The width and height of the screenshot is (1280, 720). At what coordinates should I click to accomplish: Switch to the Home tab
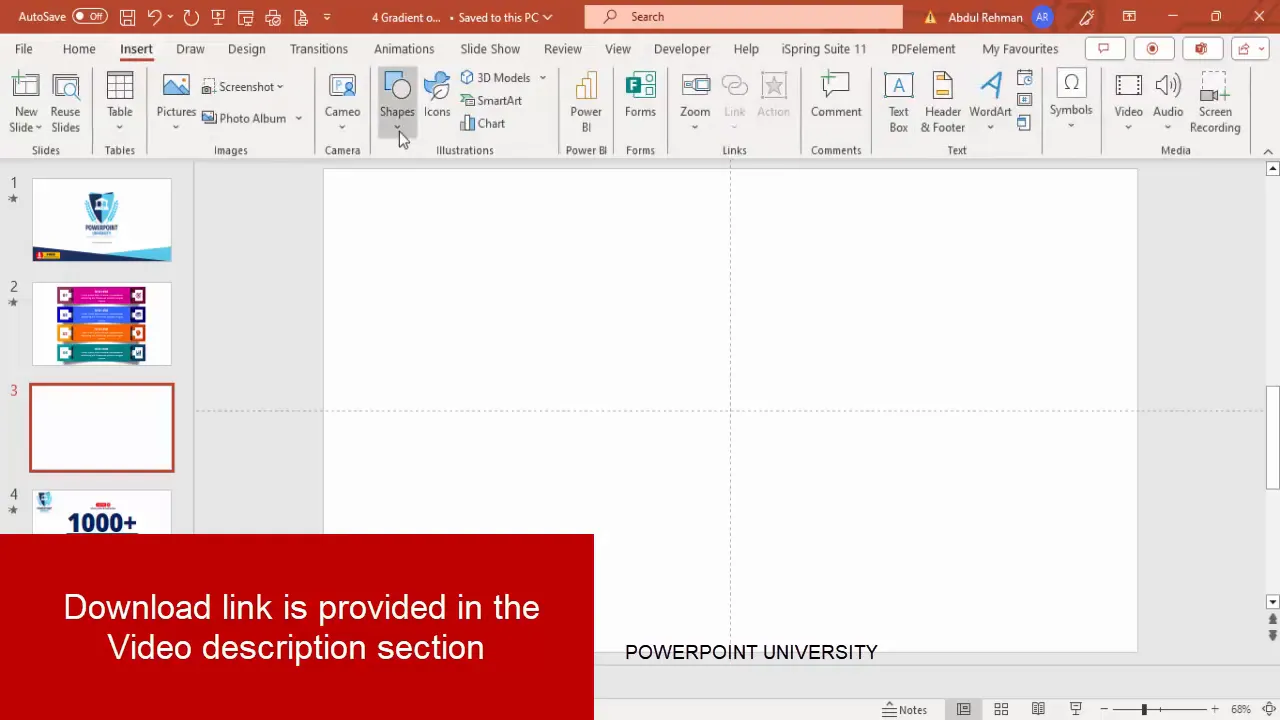coord(79,49)
